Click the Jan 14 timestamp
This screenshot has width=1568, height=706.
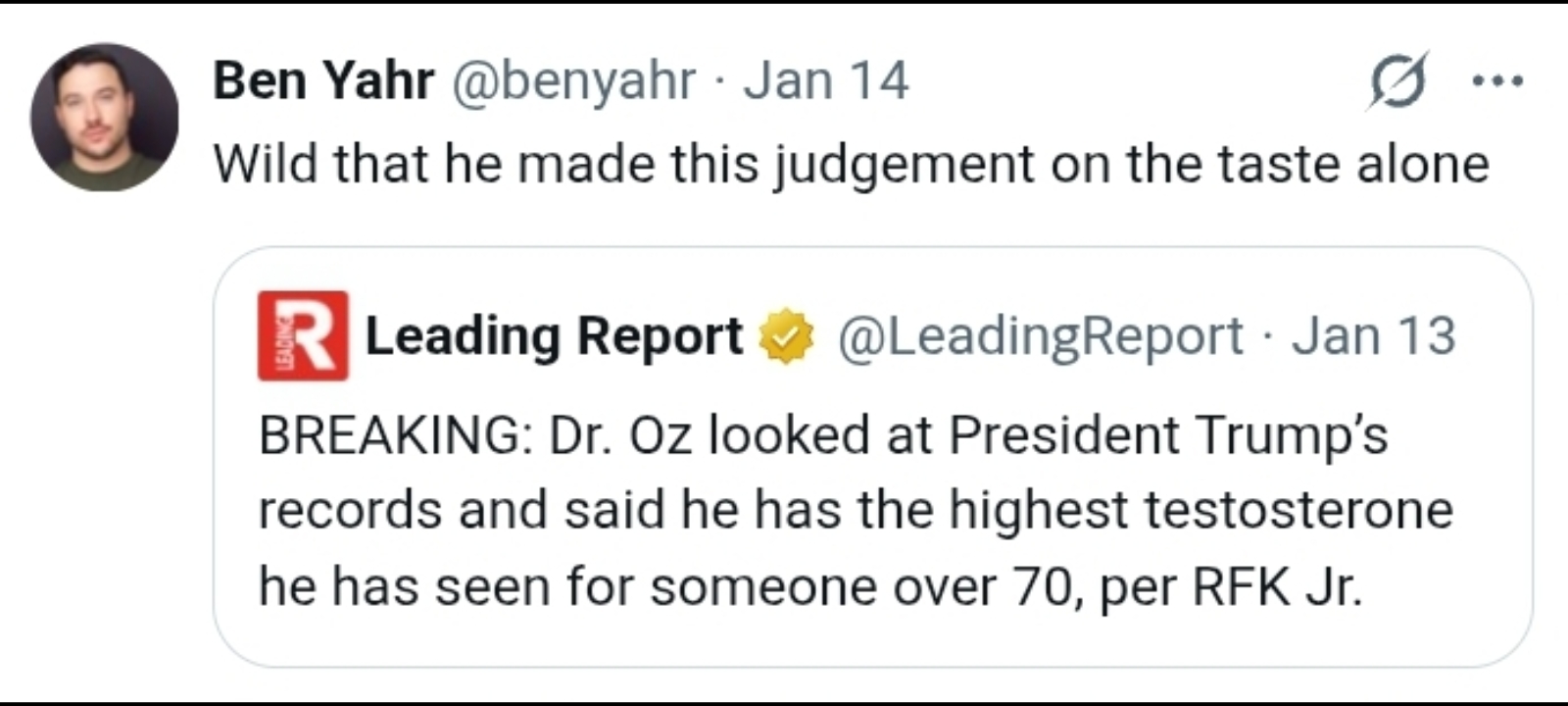tap(825, 80)
